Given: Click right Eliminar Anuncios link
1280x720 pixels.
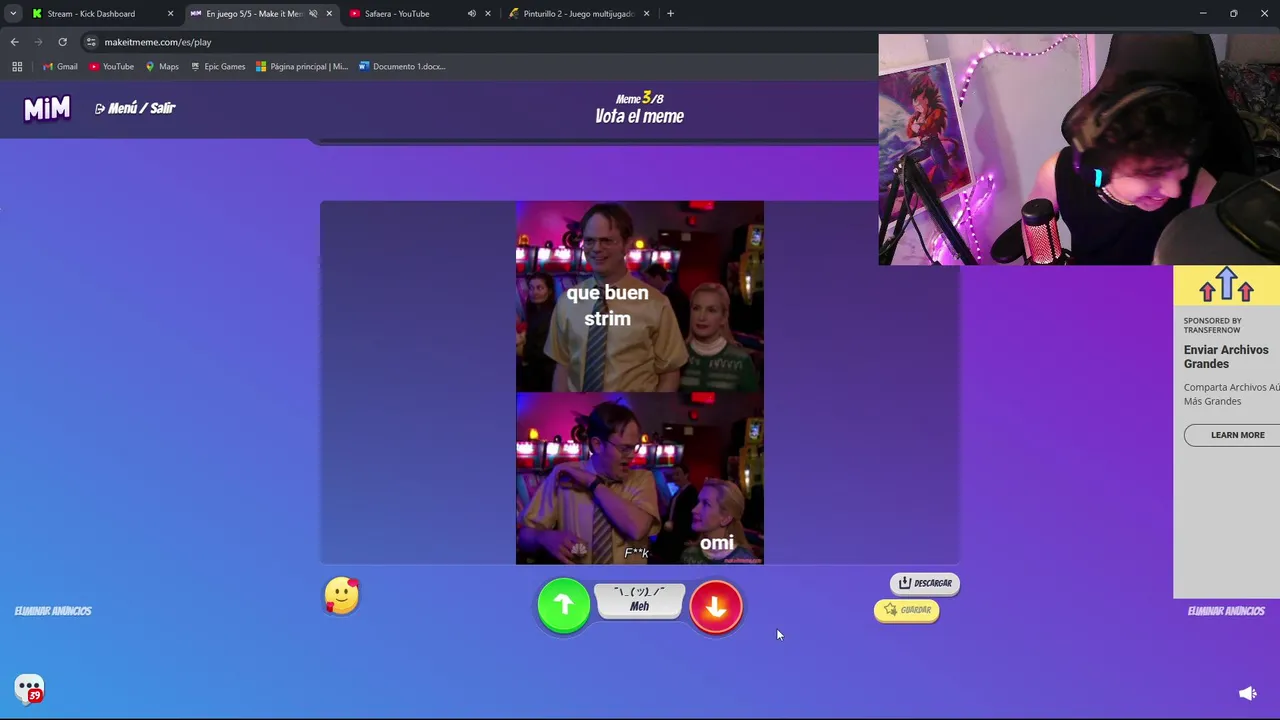Looking at the screenshot, I should [1226, 611].
